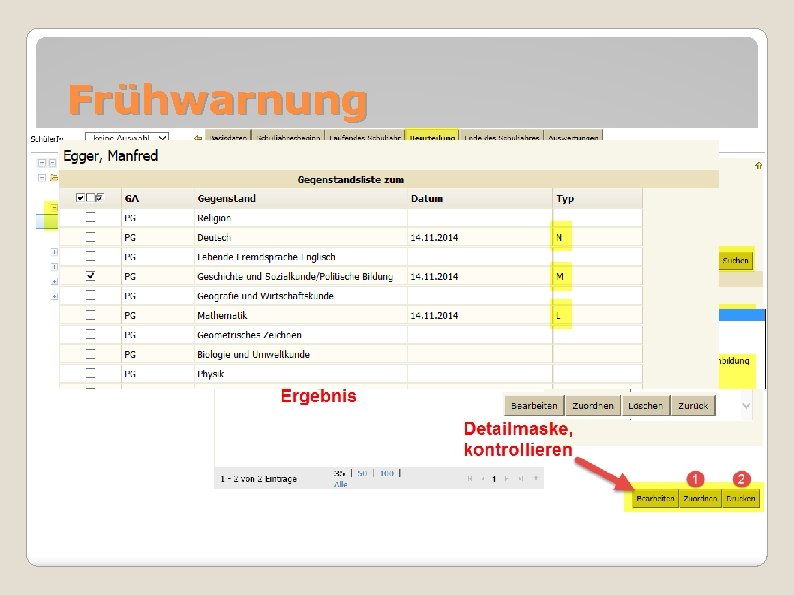
Task: Click the back arrow icon beside the tabs
Action: [198, 138]
